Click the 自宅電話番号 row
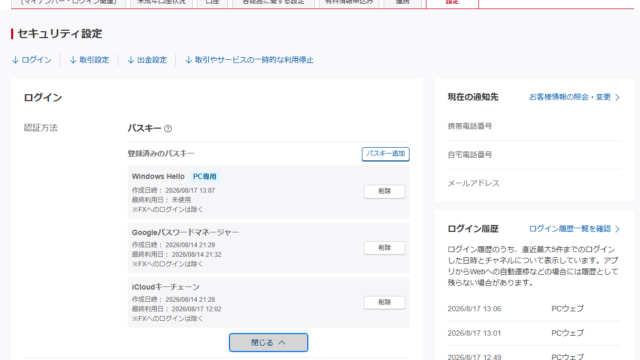Image resolution: width=640 pixels, height=360 pixels. click(534, 155)
